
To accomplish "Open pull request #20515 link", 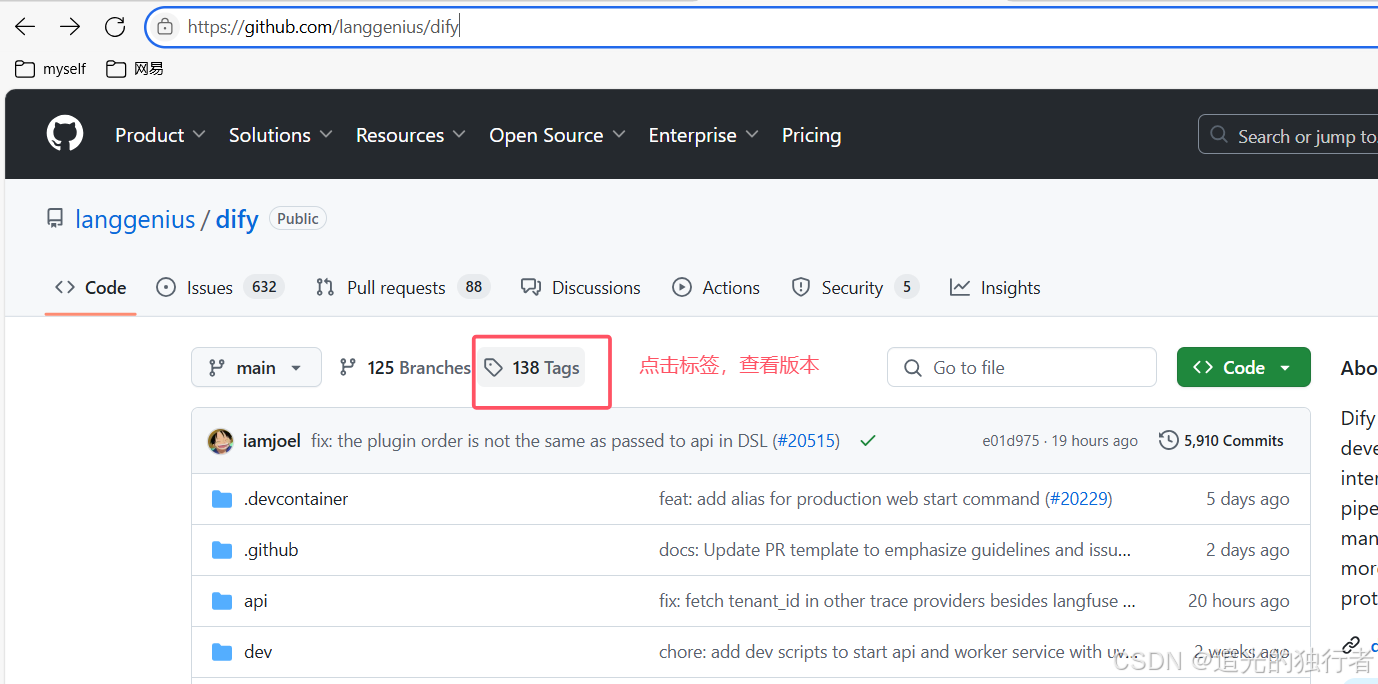I will [x=806, y=441].
